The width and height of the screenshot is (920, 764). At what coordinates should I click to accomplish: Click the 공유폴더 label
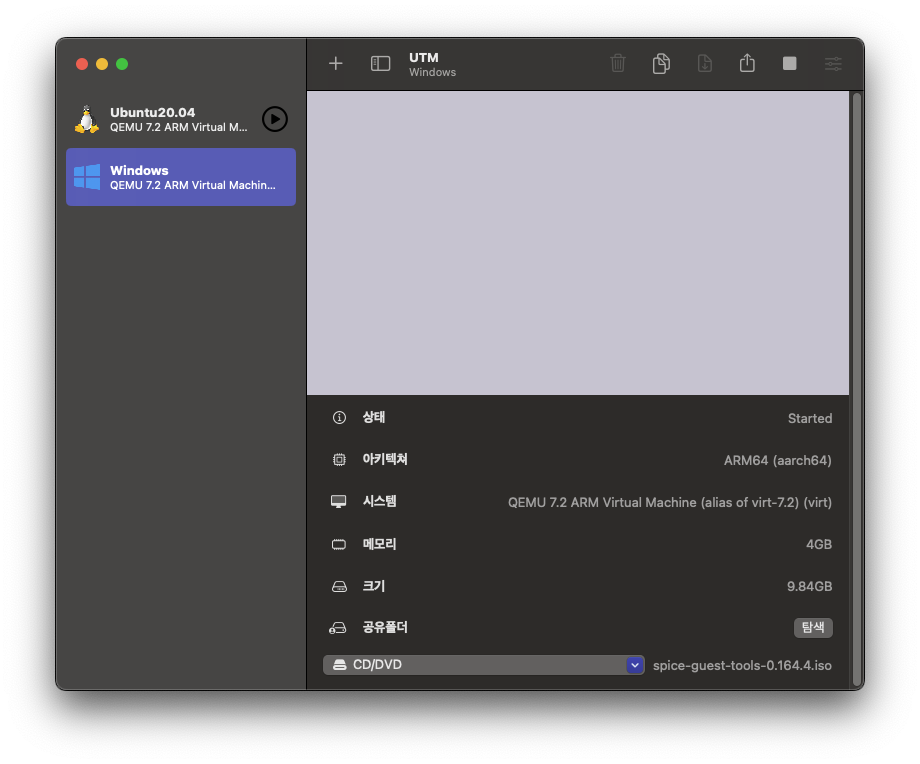coord(385,628)
